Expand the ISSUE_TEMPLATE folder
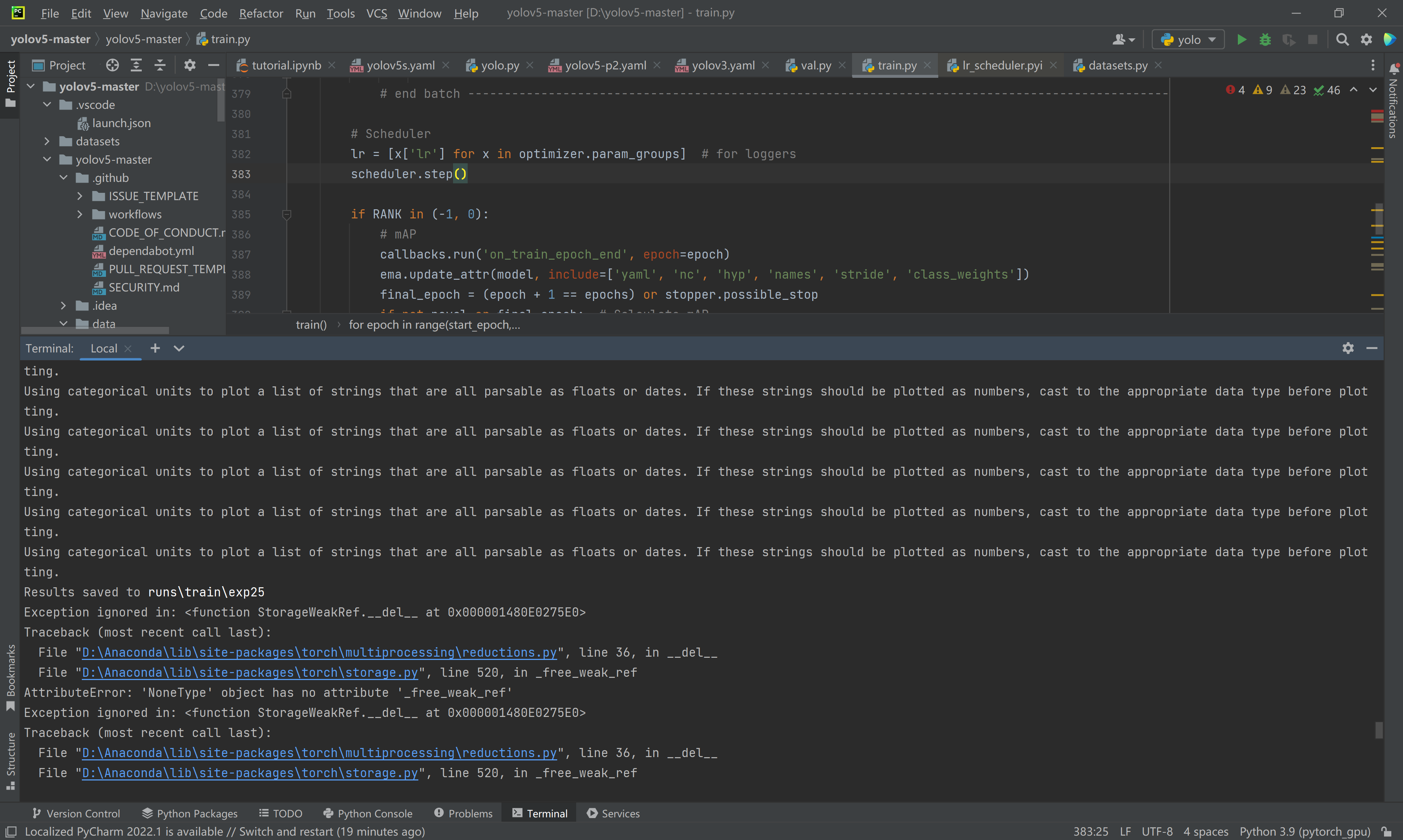The height and width of the screenshot is (840, 1403). click(x=80, y=196)
